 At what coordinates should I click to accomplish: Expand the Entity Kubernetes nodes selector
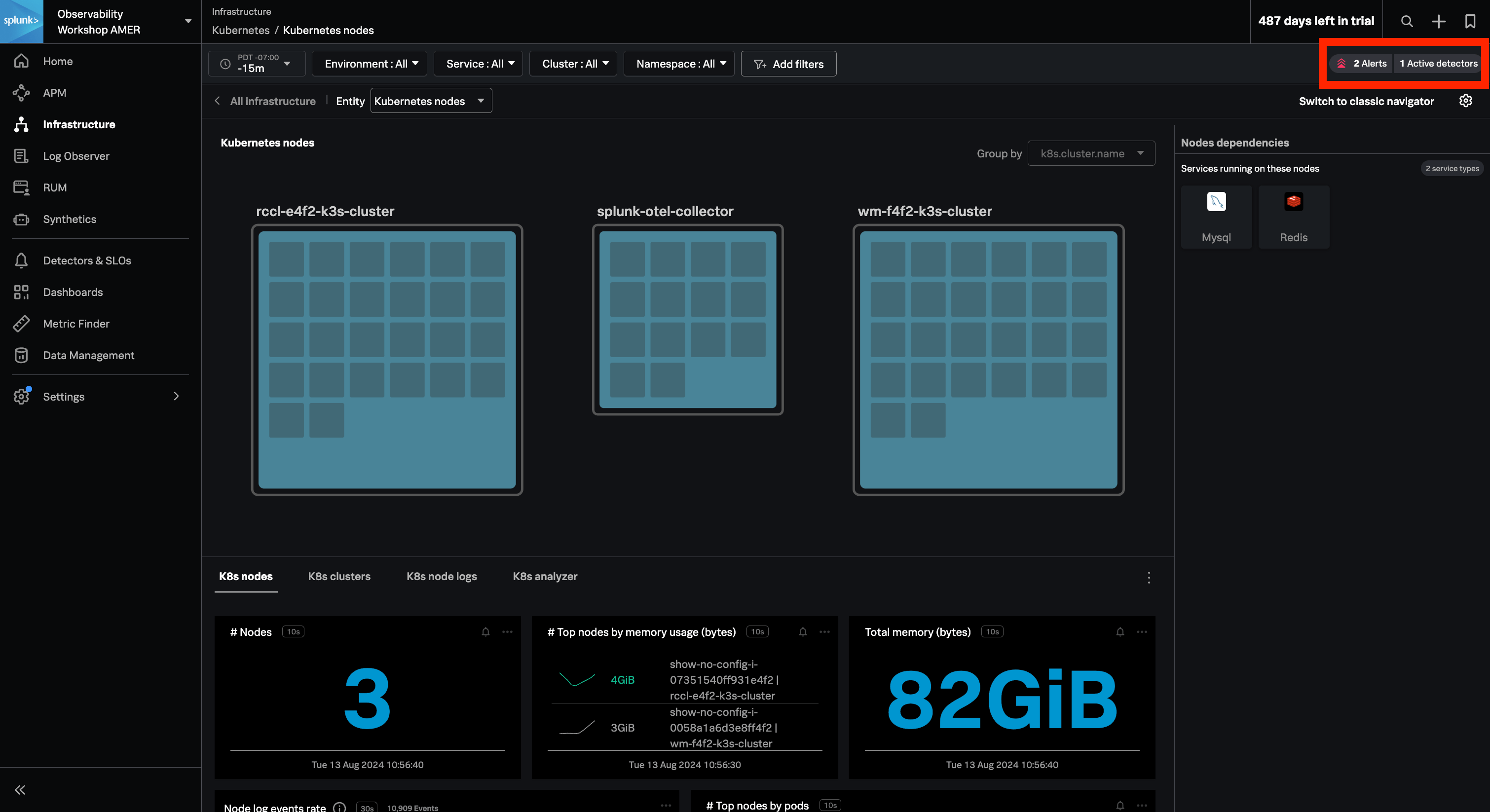(x=430, y=101)
